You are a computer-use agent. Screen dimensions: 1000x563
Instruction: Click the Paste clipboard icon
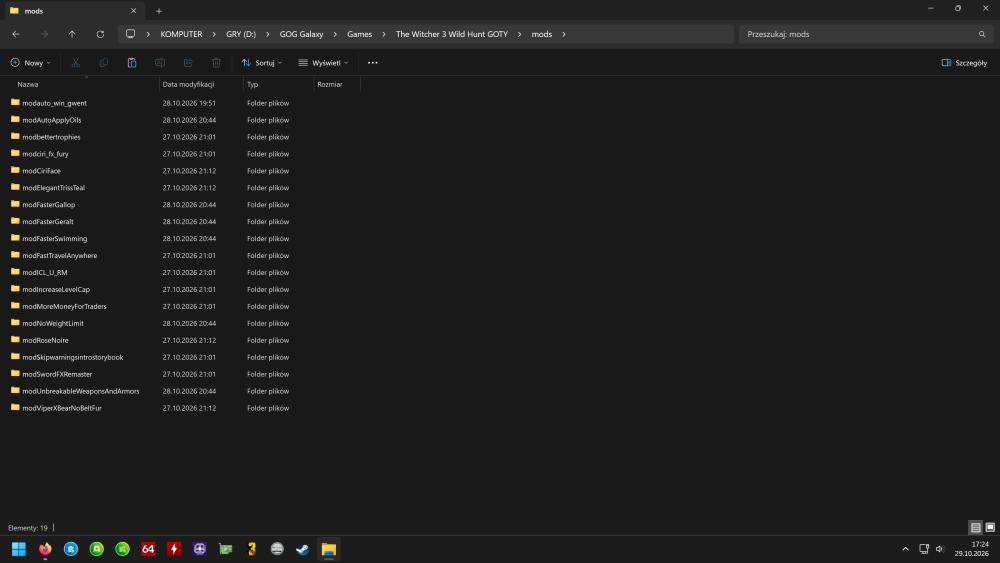click(131, 62)
